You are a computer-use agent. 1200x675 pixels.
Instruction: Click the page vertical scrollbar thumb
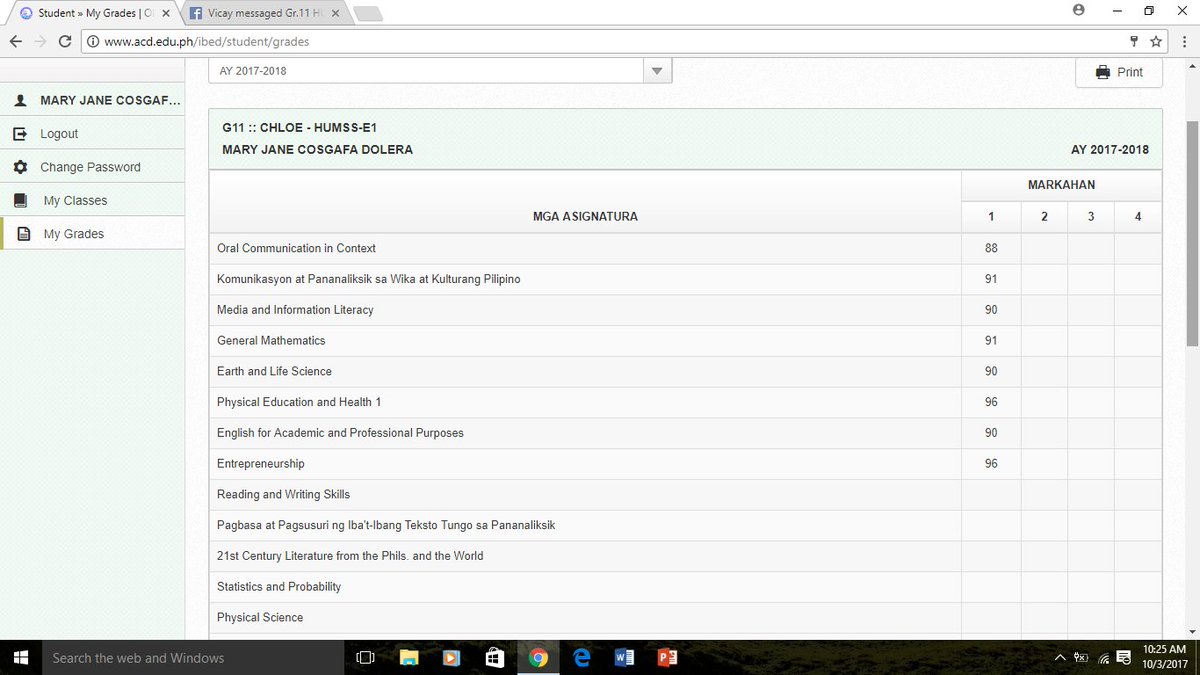pyautogui.click(x=1191, y=236)
